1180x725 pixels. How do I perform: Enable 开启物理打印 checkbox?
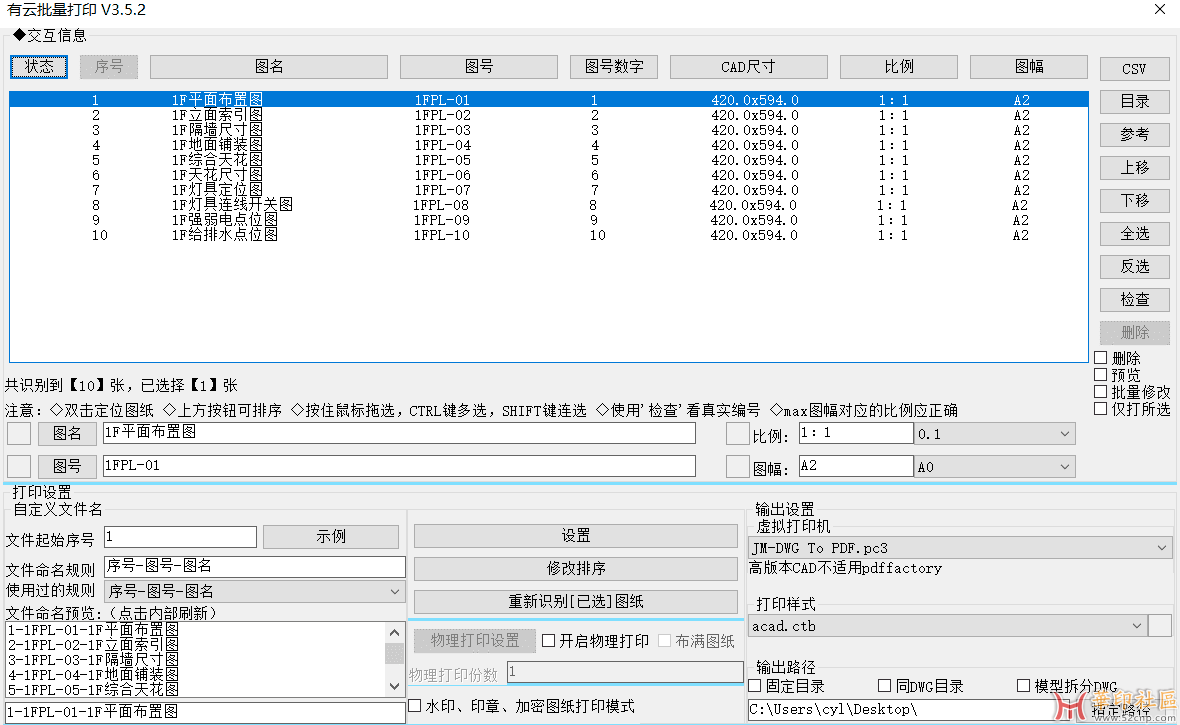[x=549, y=641]
